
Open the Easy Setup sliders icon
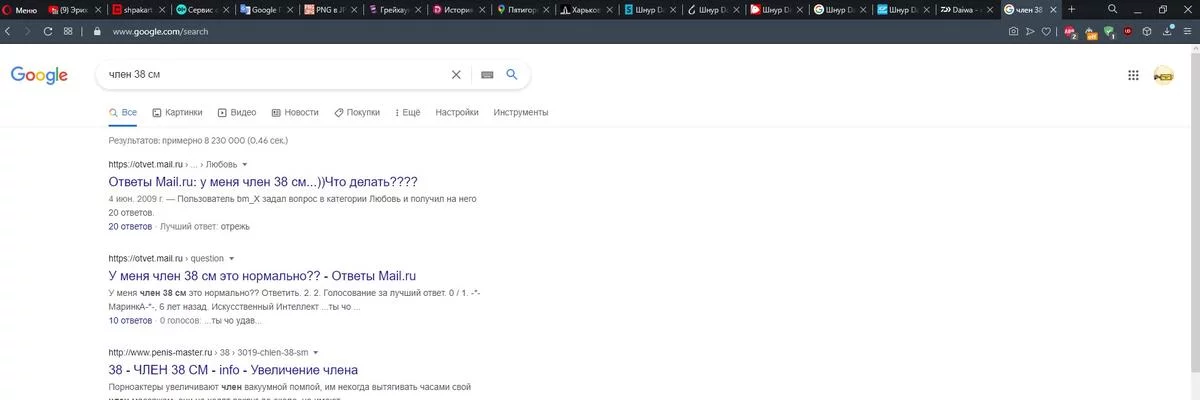[x=1188, y=31]
